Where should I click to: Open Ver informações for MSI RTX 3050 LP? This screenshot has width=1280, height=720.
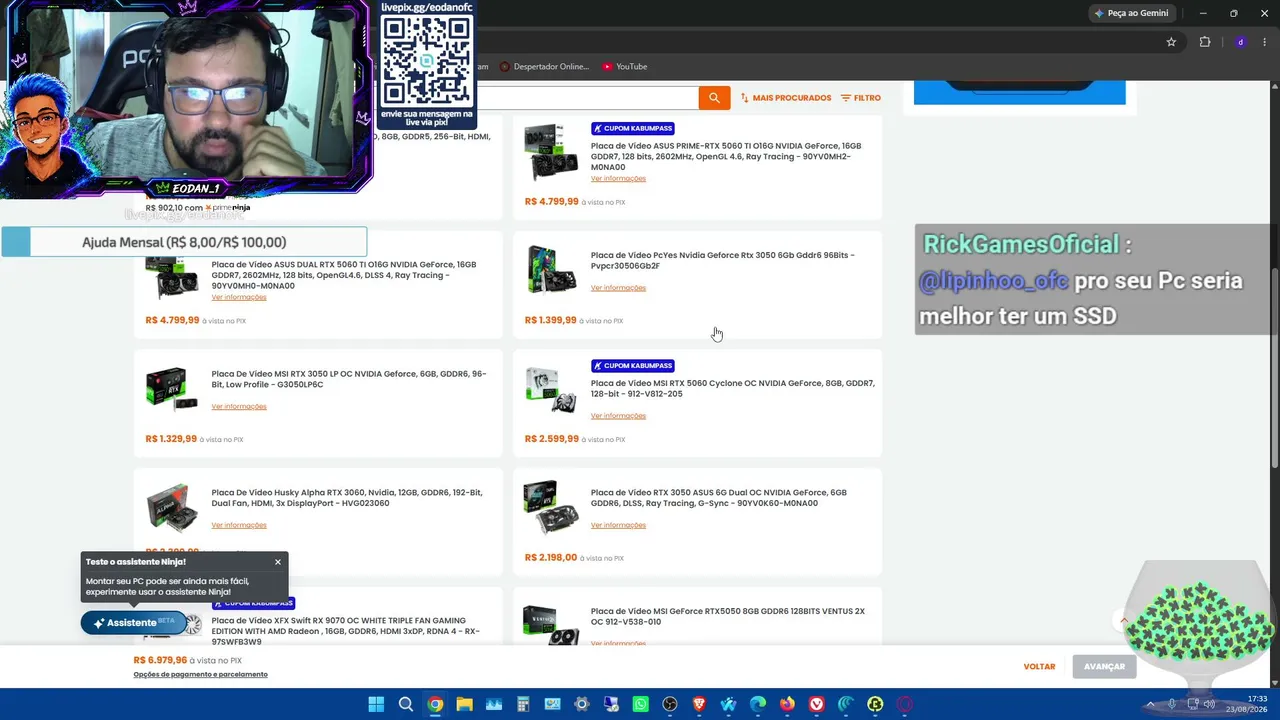[x=239, y=407]
